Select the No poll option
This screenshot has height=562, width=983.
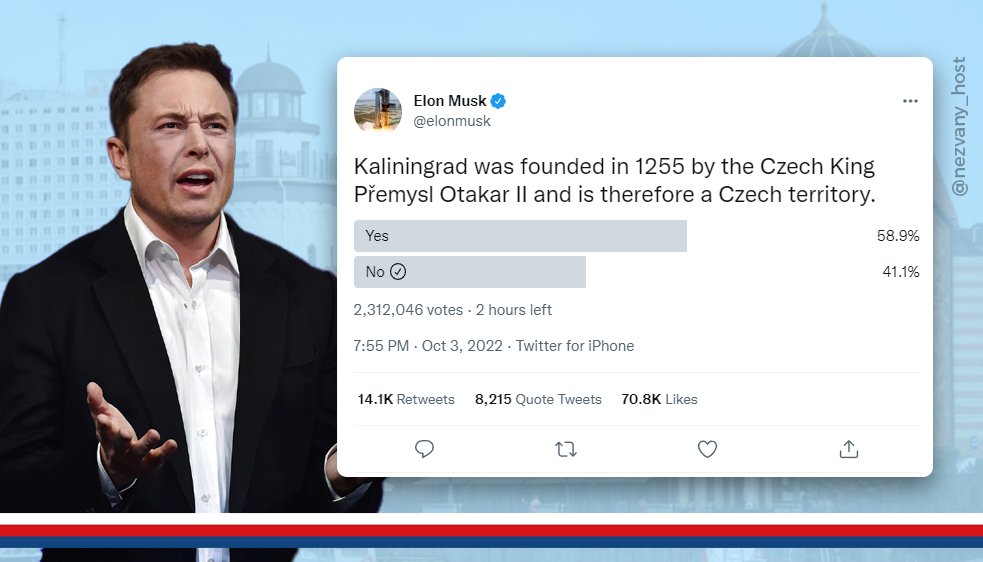point(470,272)
